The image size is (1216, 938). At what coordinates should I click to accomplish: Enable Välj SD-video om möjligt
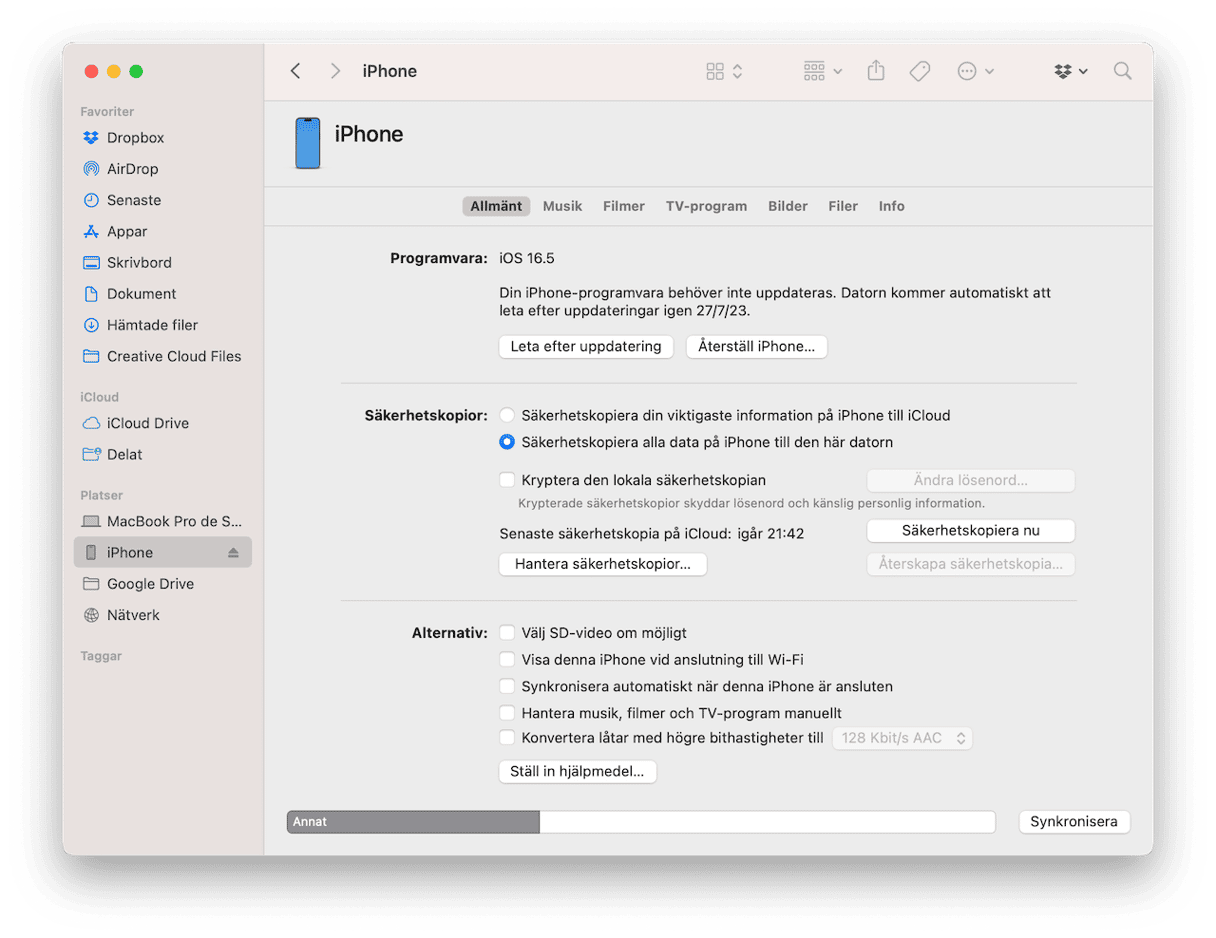tap(508, 633)
